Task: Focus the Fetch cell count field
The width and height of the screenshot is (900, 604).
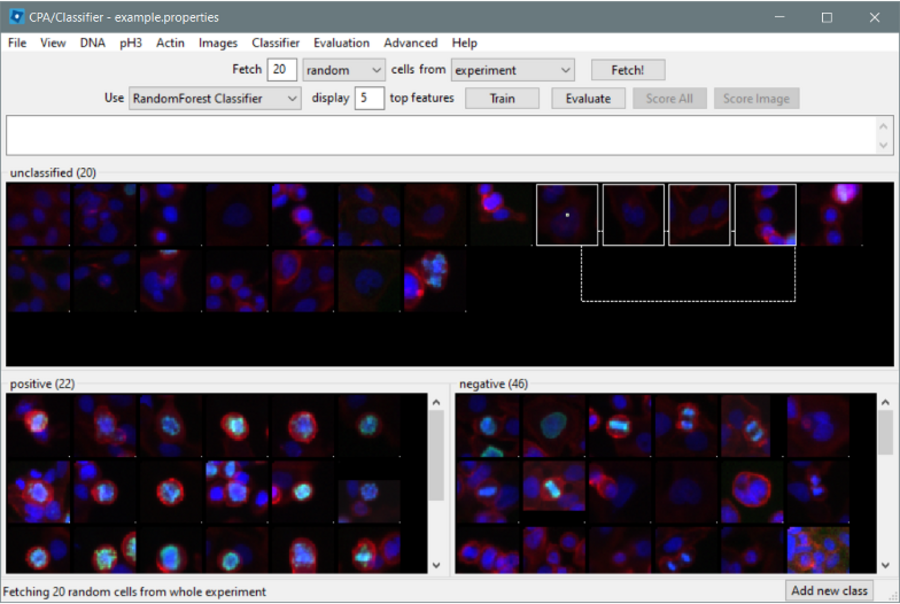Action: [282, 70]
